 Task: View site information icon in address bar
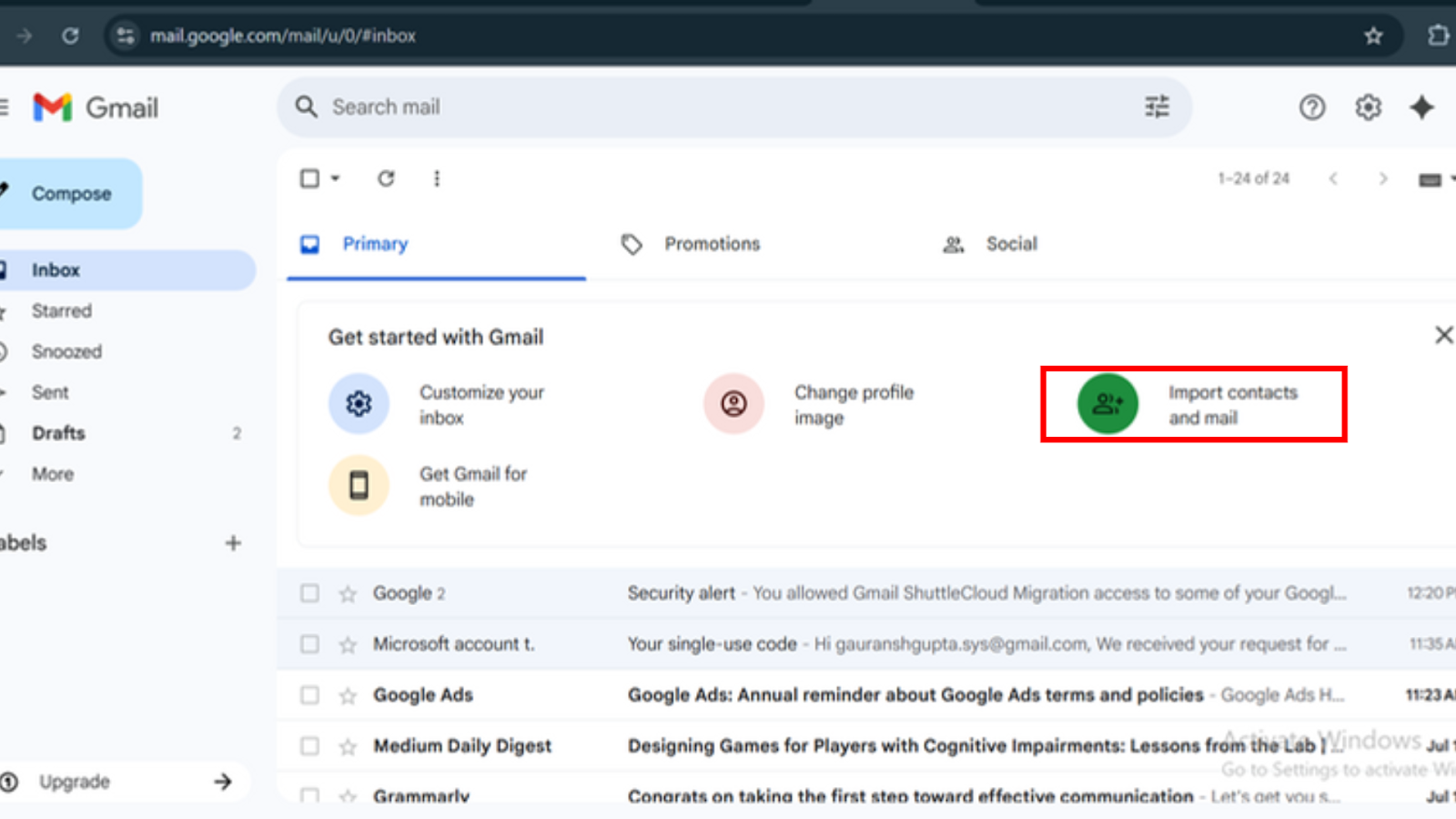[126, 35]
